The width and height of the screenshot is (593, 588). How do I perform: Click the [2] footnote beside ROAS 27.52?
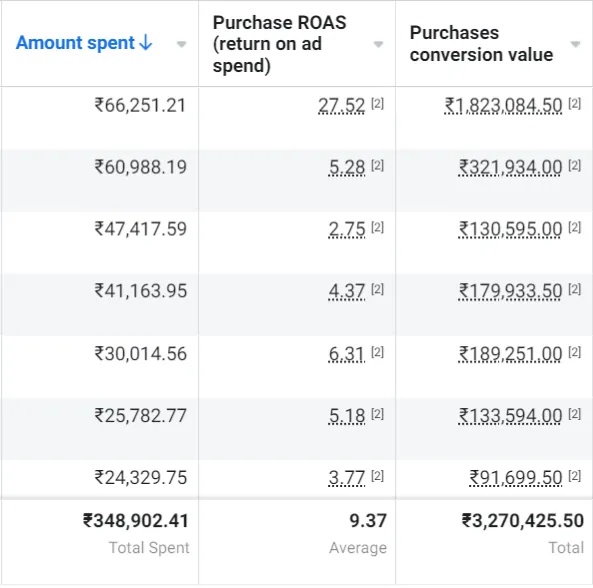click(377, 103)
